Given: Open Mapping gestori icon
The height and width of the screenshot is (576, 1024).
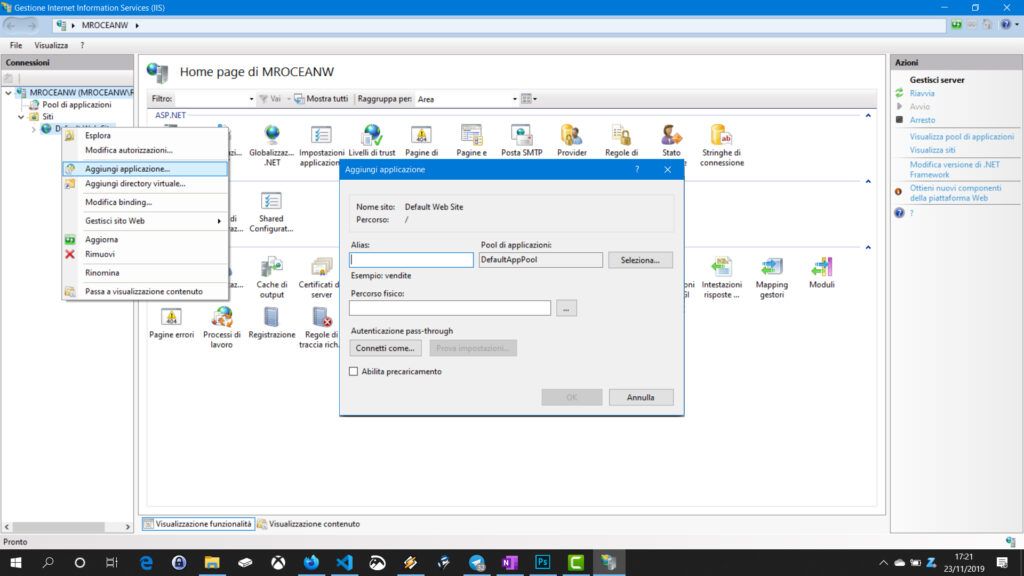Looking at the screenshot, I should pos(771,278).
